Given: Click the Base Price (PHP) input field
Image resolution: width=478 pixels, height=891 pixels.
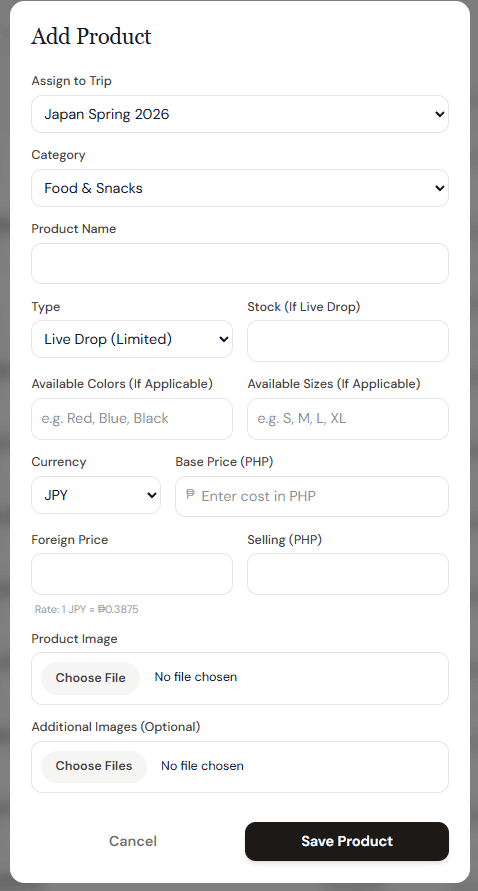Looking at the screenshot, I should (312, 497).
